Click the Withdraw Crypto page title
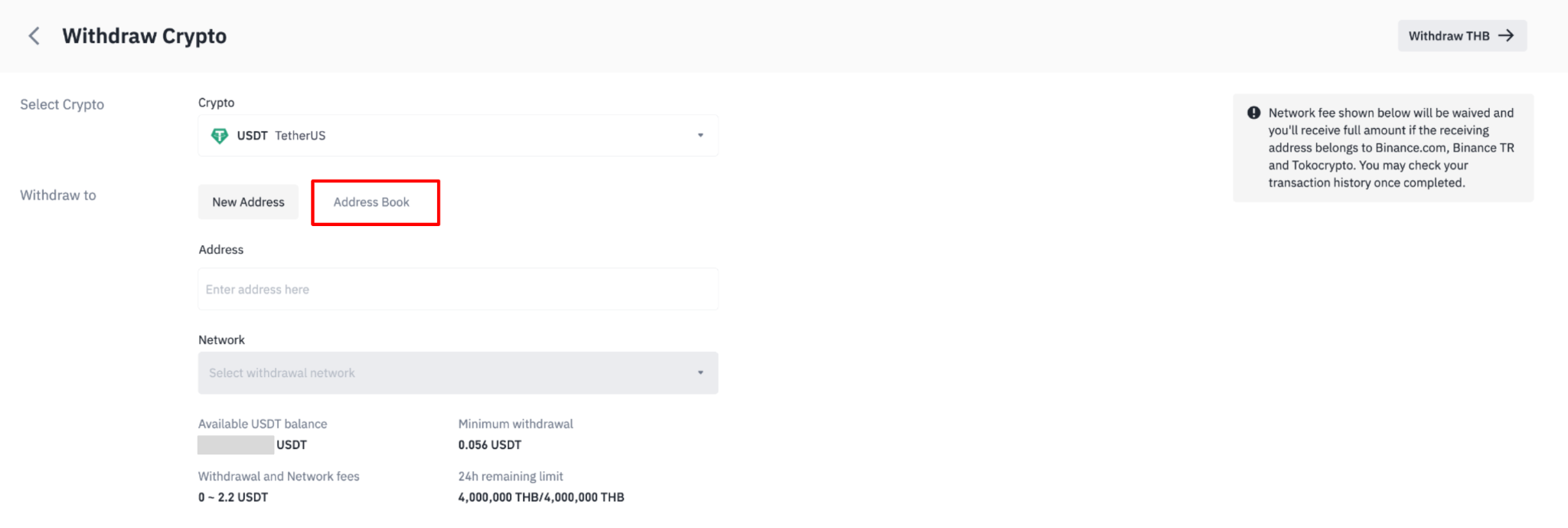1568x528 pixels. pos(145,36)
